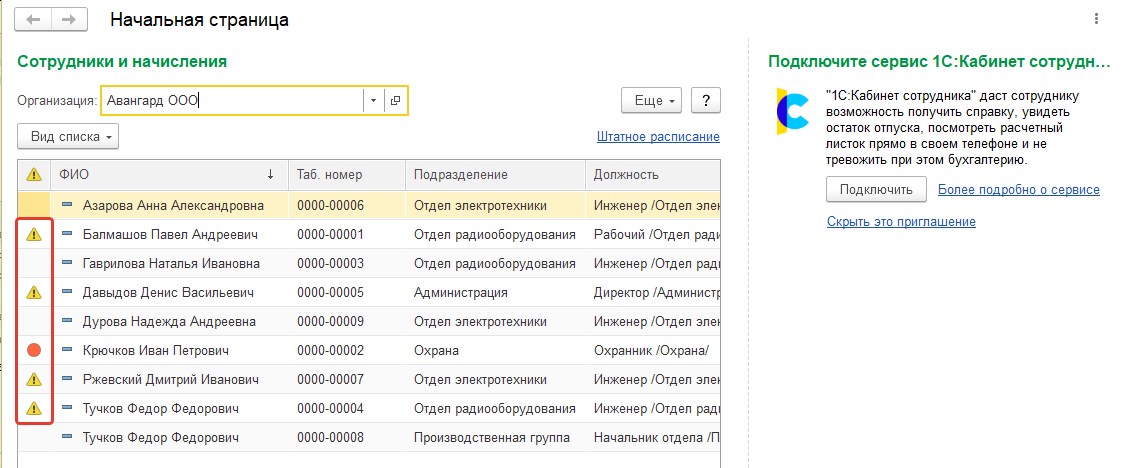Click the row icon beside Азарова Анна Александровна
1123x468 pixels.
[x=67, y=206]
